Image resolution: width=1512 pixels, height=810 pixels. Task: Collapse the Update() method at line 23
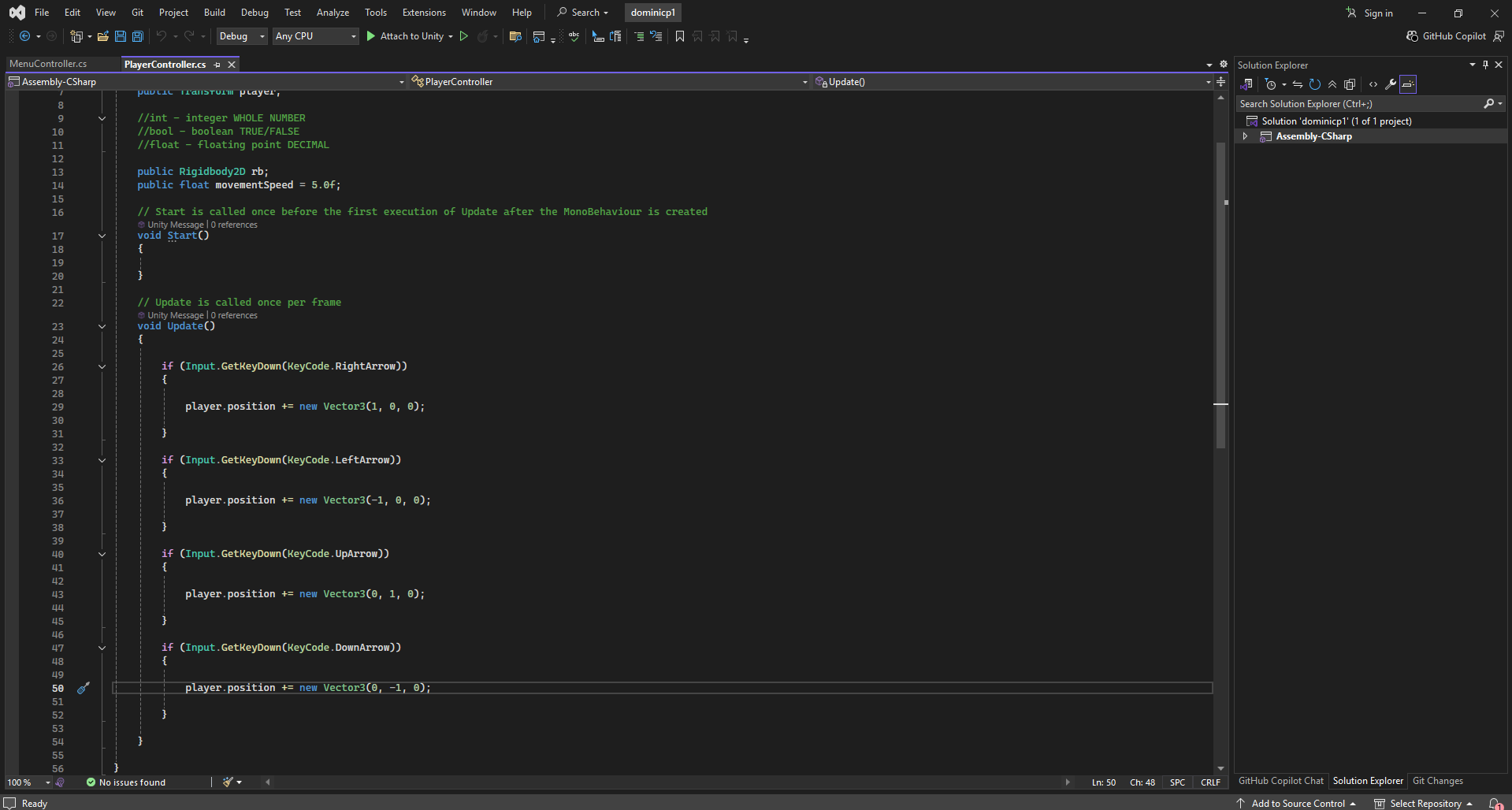click(102, 326)
